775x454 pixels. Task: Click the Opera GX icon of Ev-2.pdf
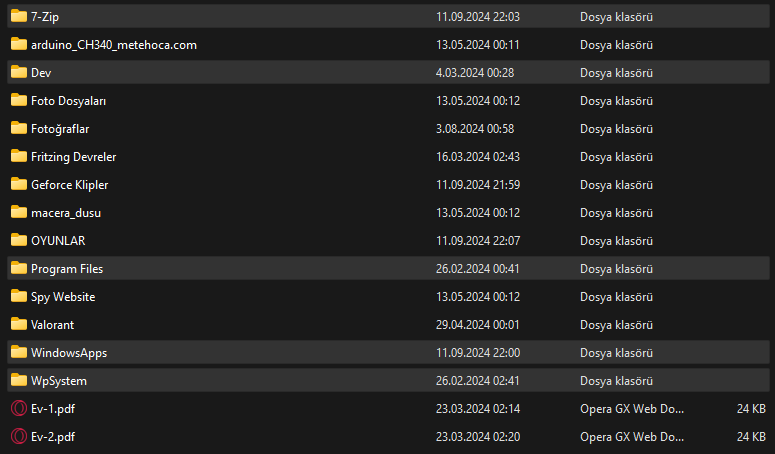19,436
